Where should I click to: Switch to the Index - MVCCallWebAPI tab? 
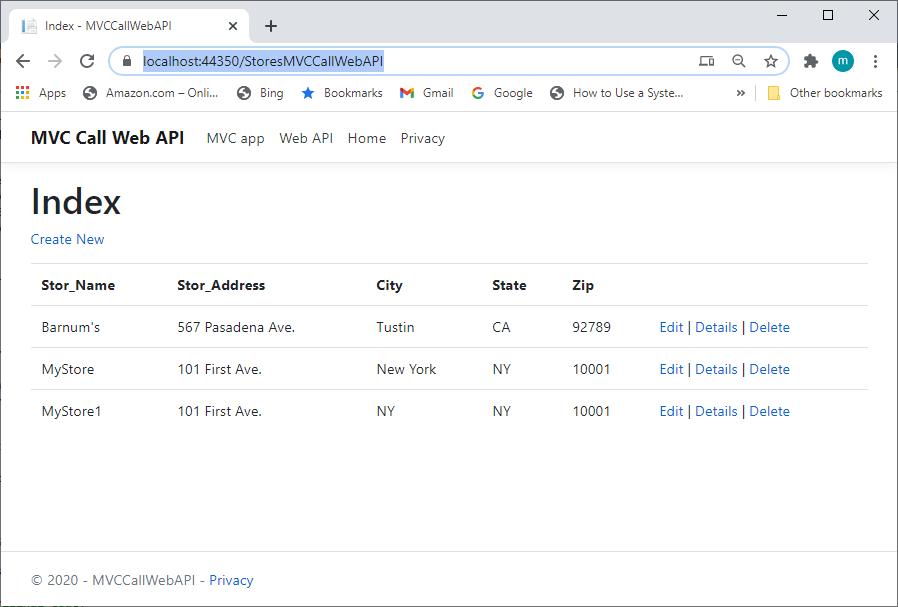click(120, 25)
